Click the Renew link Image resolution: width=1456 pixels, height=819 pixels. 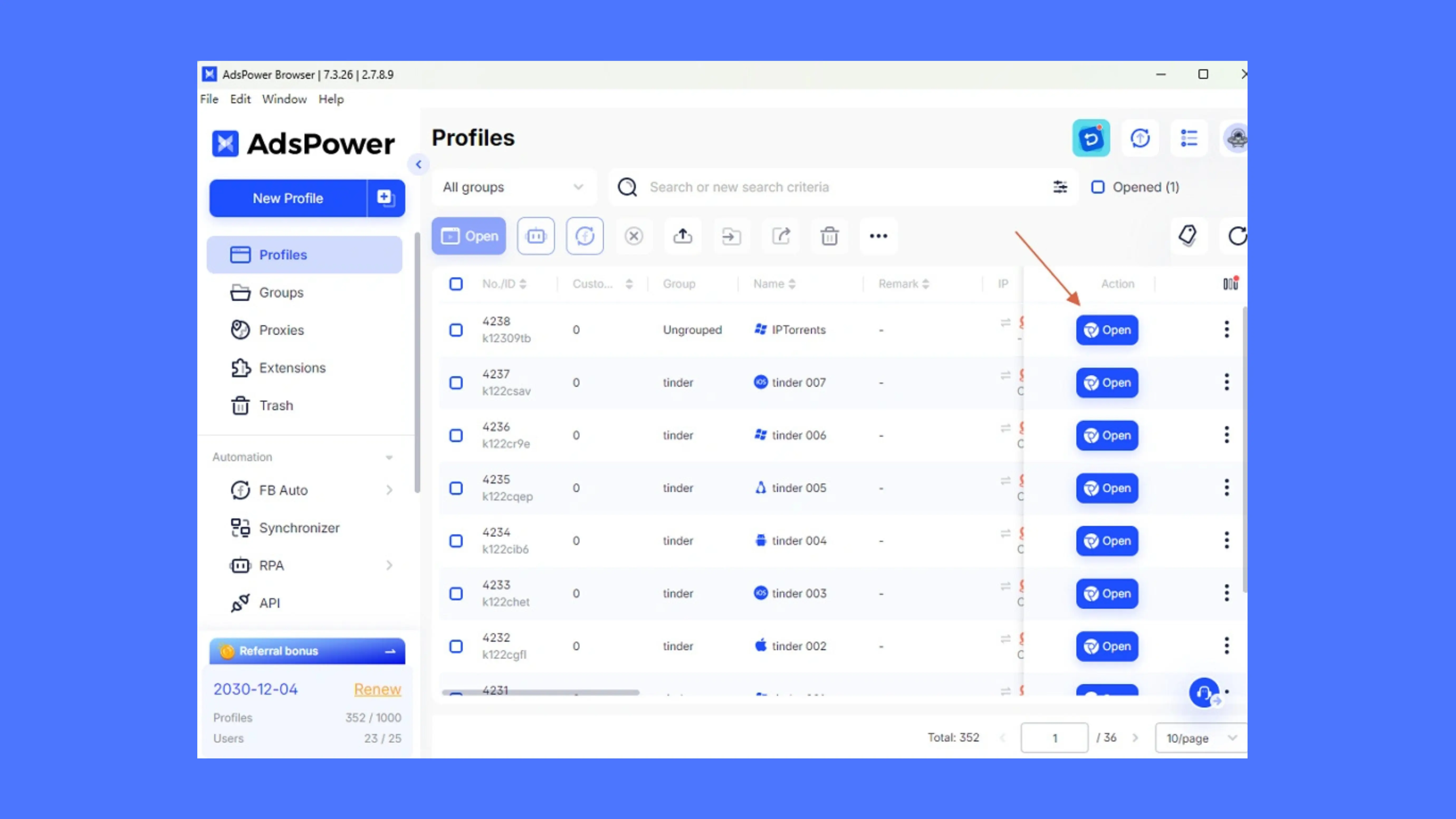(377, 689)
